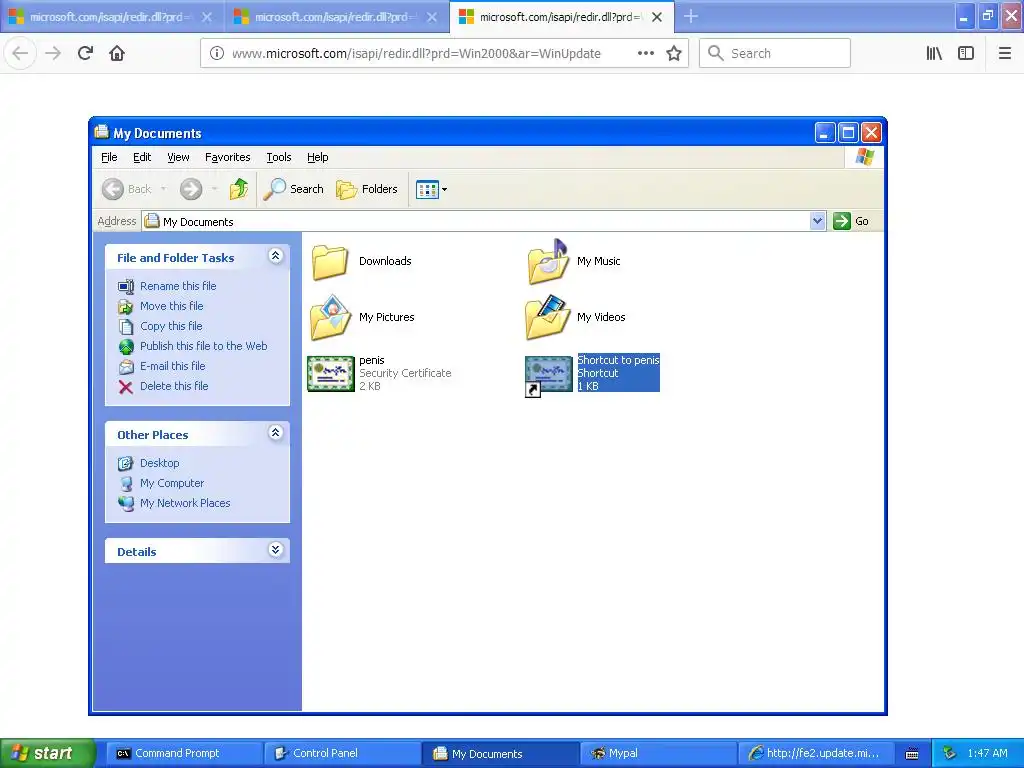Select the My Music folder

pyautogui.click(x=573, y=261)
